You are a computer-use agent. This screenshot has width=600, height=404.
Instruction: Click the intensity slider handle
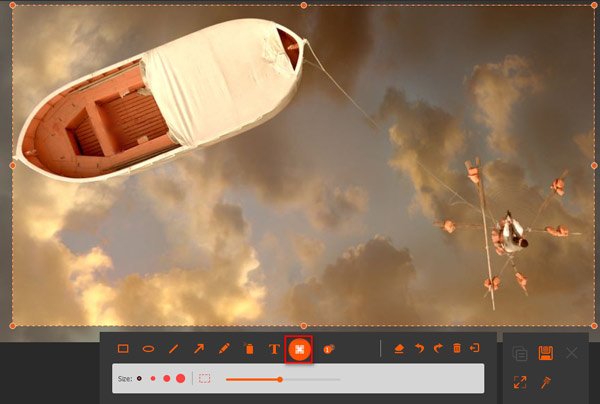pos(280,380)
